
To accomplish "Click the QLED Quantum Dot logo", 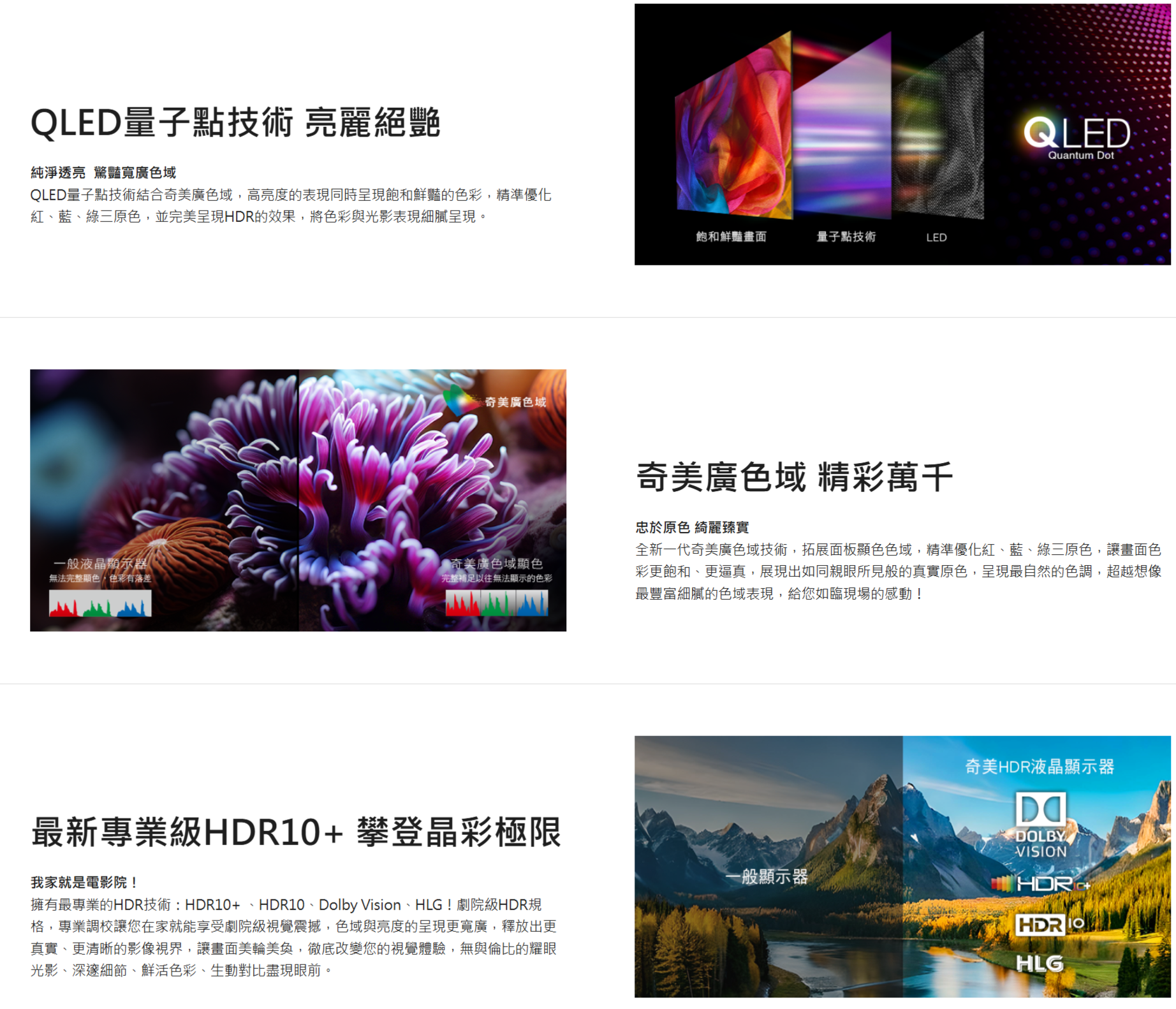I will click(x=1077, y=136).
